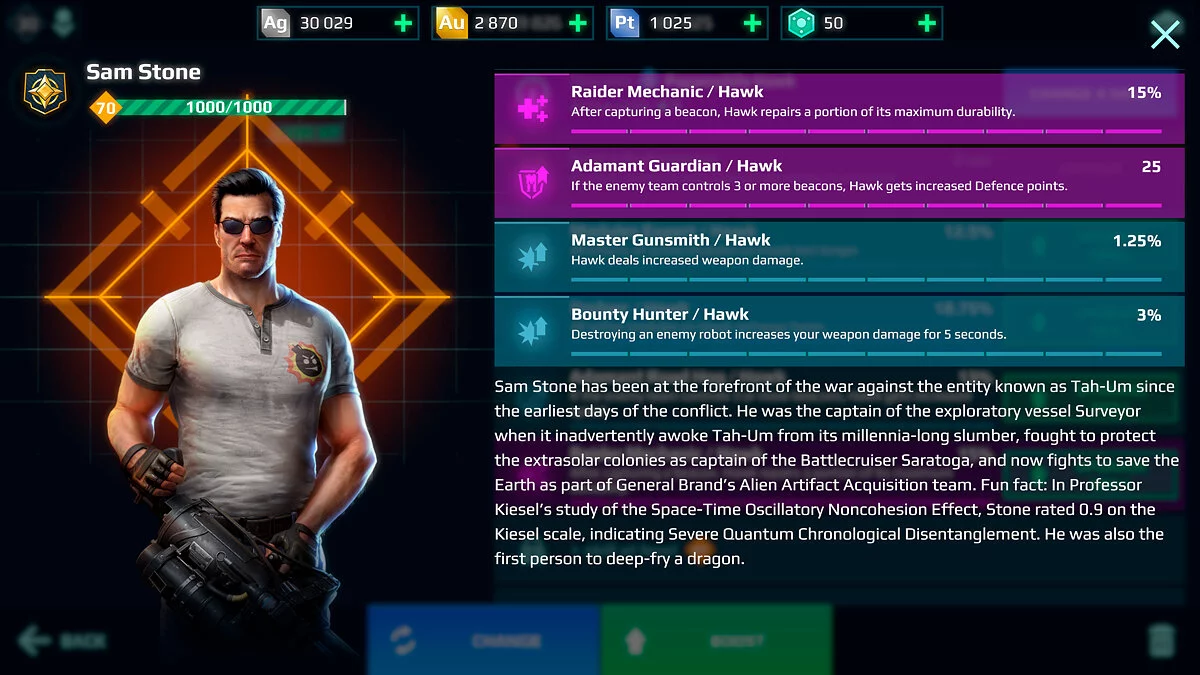Click the Back arrow button

62,640
